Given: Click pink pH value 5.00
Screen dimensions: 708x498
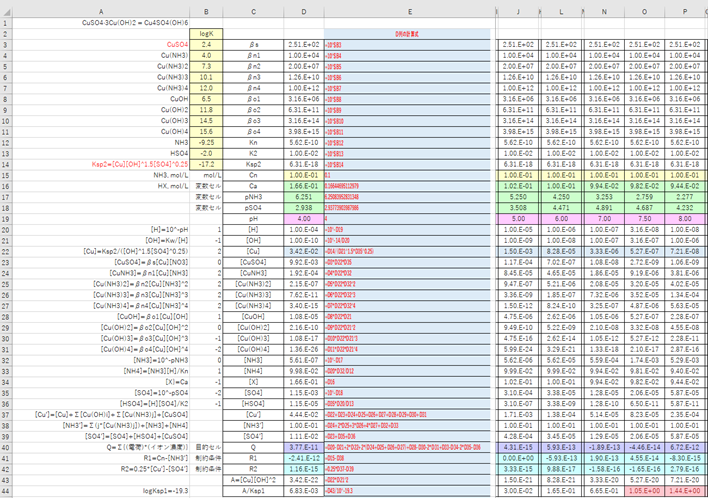Looking at the screenshot, I should (x=518, y=219).
